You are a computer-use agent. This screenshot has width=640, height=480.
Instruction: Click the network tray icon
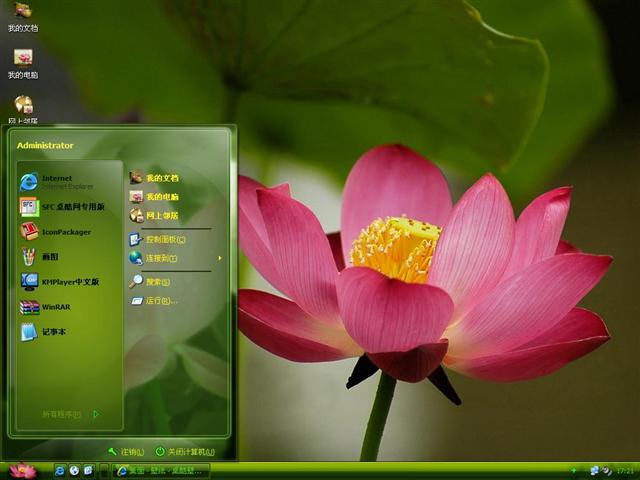[595, 471]
